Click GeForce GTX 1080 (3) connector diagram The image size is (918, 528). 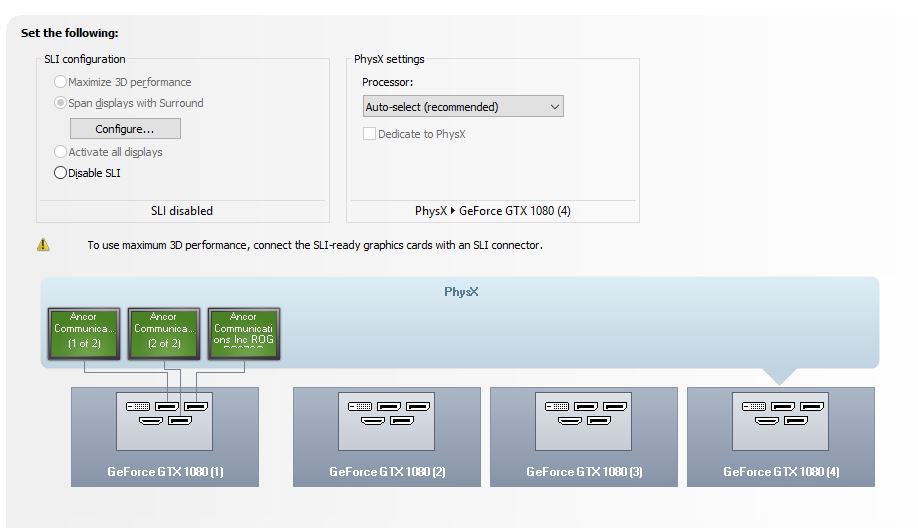pos(584,421)
